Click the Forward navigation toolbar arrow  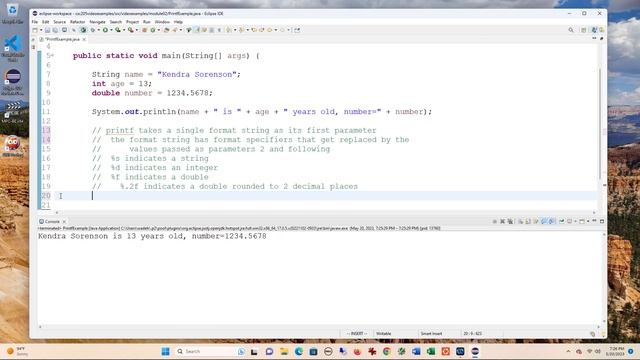pyautogui.click(x=282, y=30)
